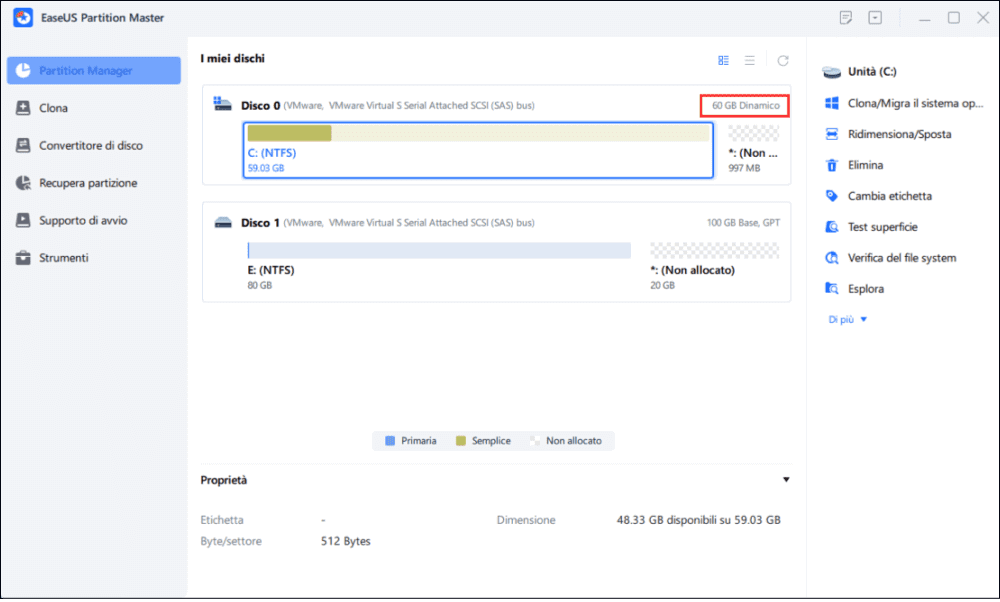This screenshot has width=1000, height=602.
Task: Click the Dimensione property label
Action: pos(526,520)
